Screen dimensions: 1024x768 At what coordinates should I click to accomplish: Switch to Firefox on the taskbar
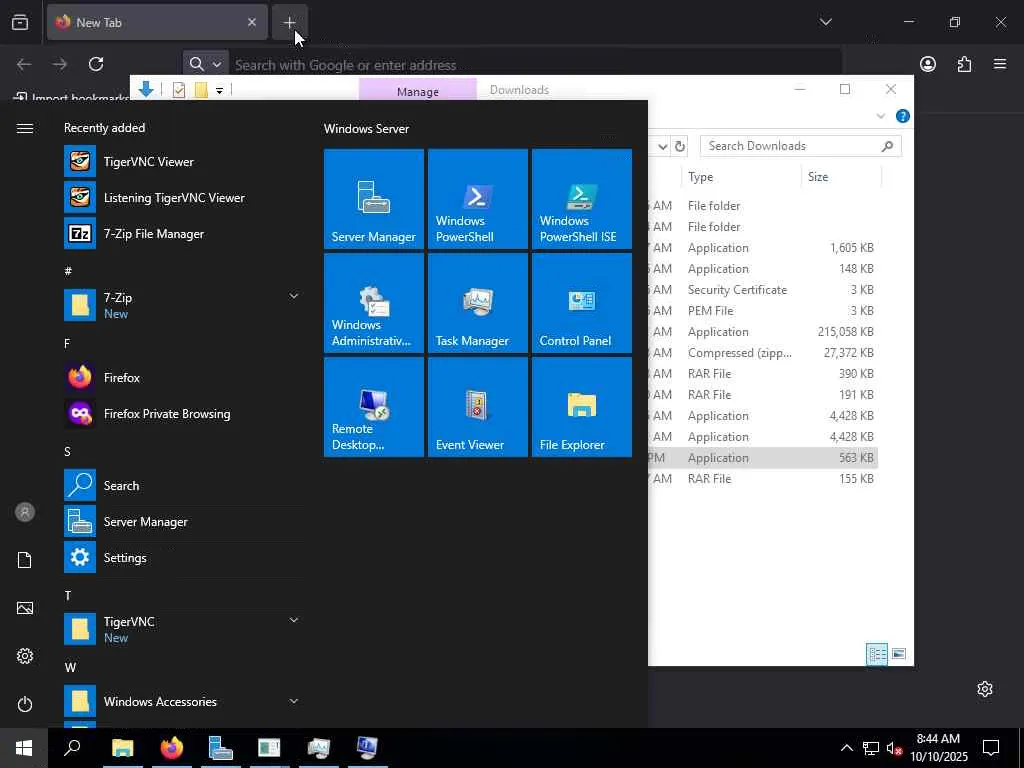(171, 748)
